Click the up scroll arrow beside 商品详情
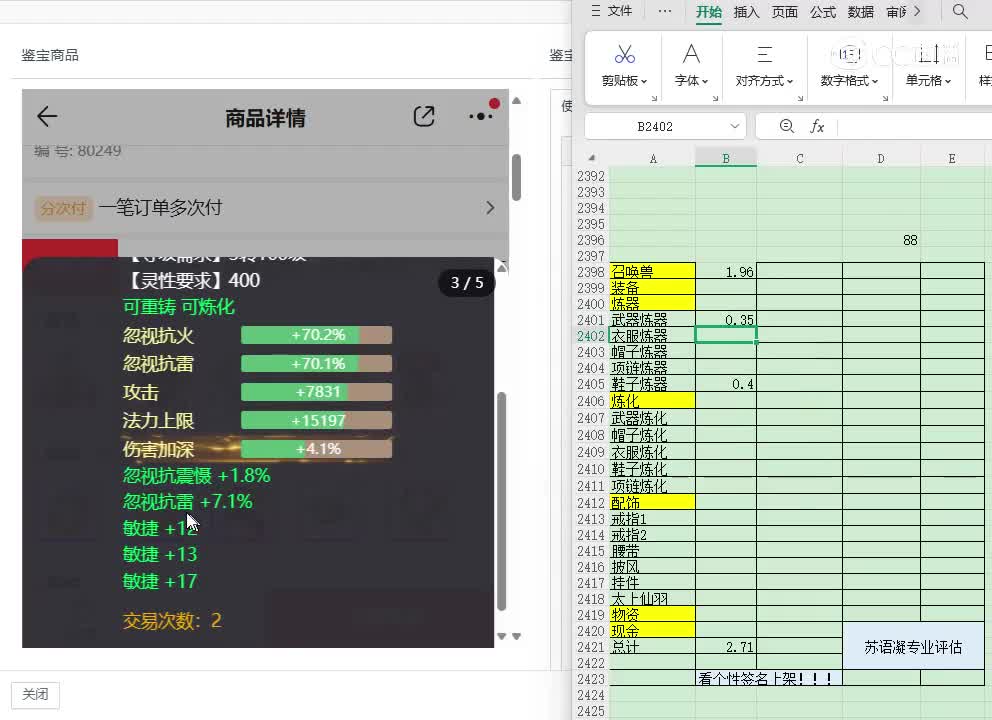The height and width of the screenshot is (720, 992). coord(516,101)
